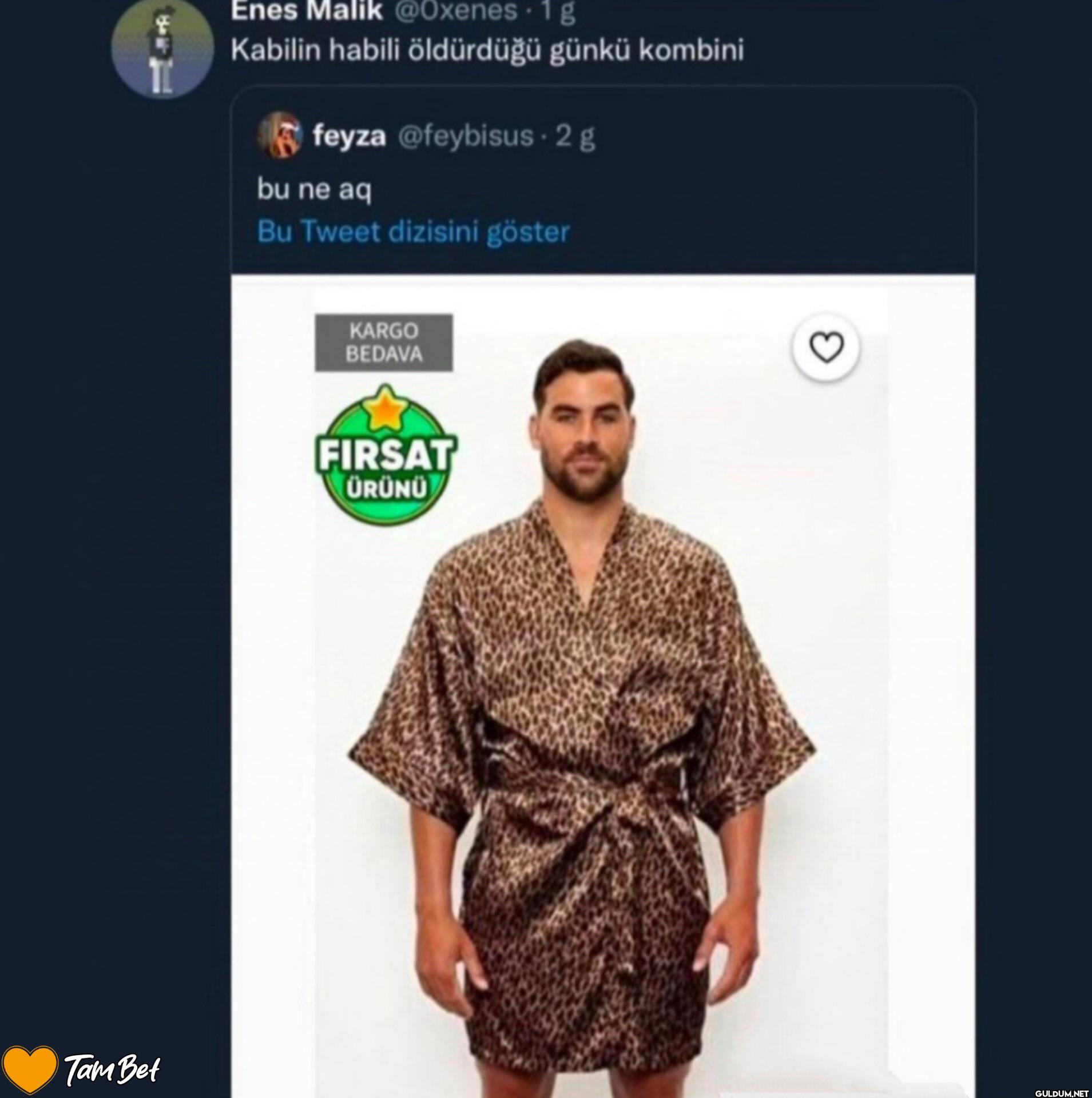Click the "2 g" quoted tweet timestamp

click(575, 136)
